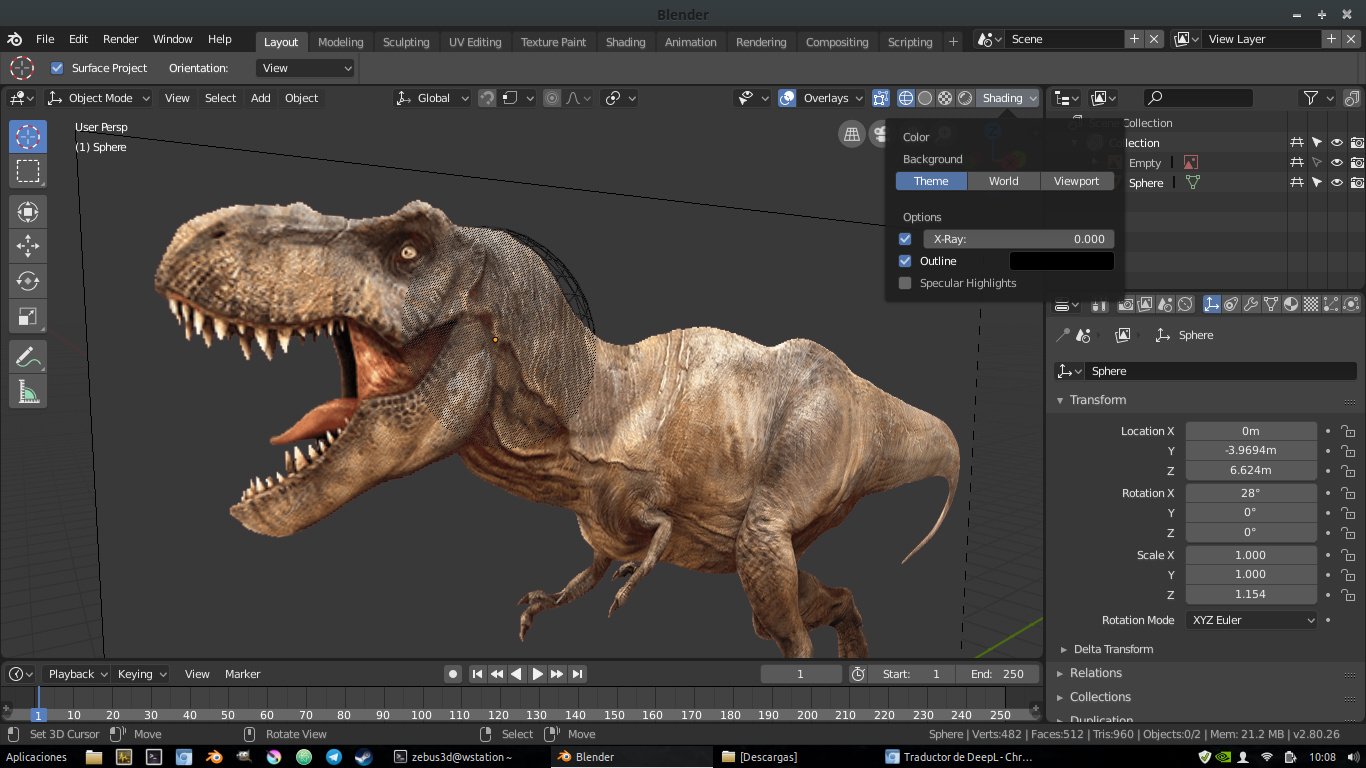Image resolution: width=1366 pixels, height=768 pixels.
Task: Open the Output properties tab
Action: 1146,304
